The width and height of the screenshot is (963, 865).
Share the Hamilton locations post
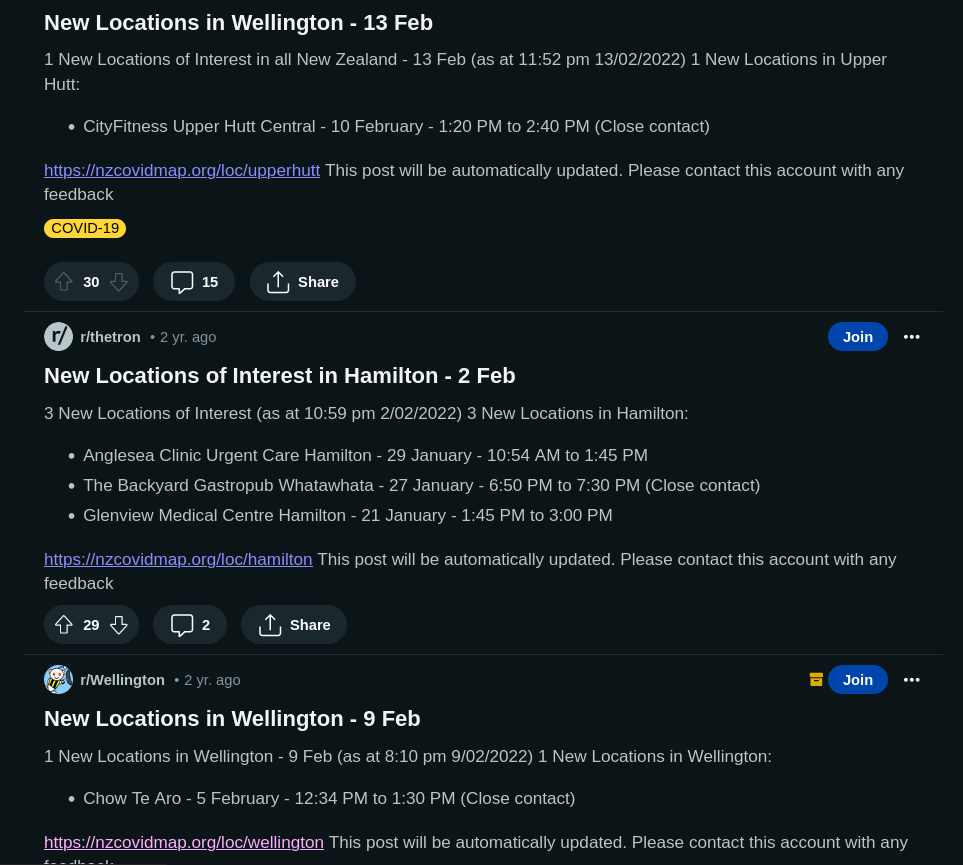coord(294,625)
